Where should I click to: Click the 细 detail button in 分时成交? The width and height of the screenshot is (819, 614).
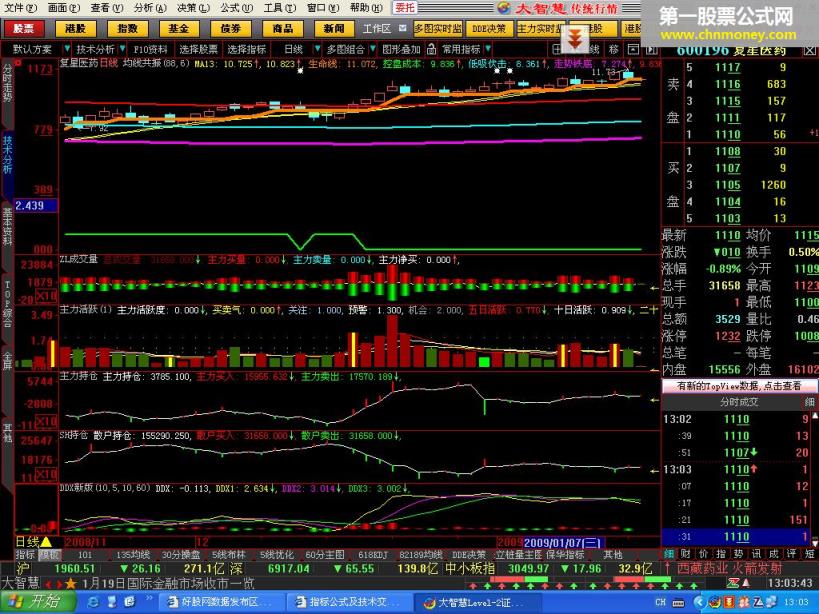(810, 402)
